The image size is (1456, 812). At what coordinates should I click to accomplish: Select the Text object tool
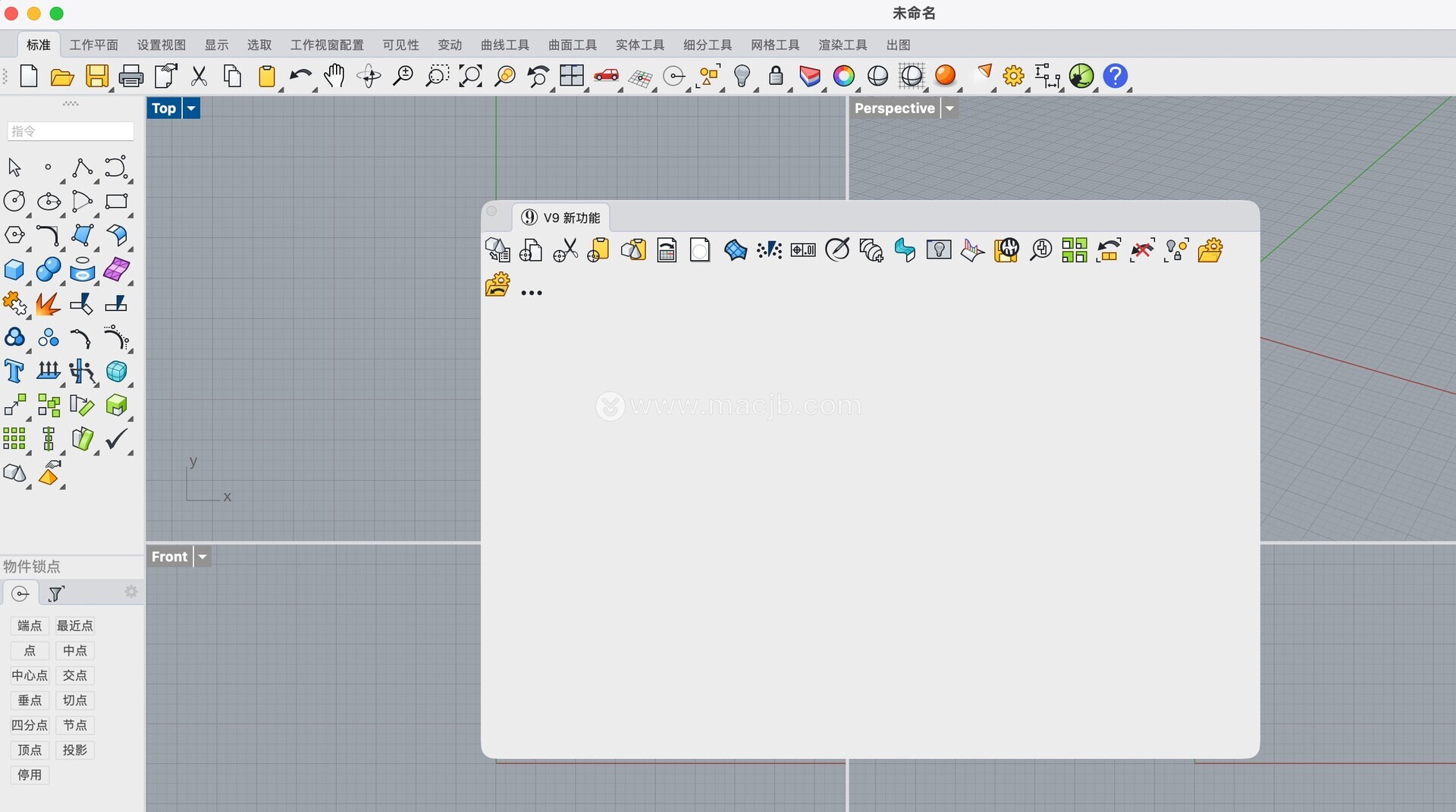coord(14,372)
